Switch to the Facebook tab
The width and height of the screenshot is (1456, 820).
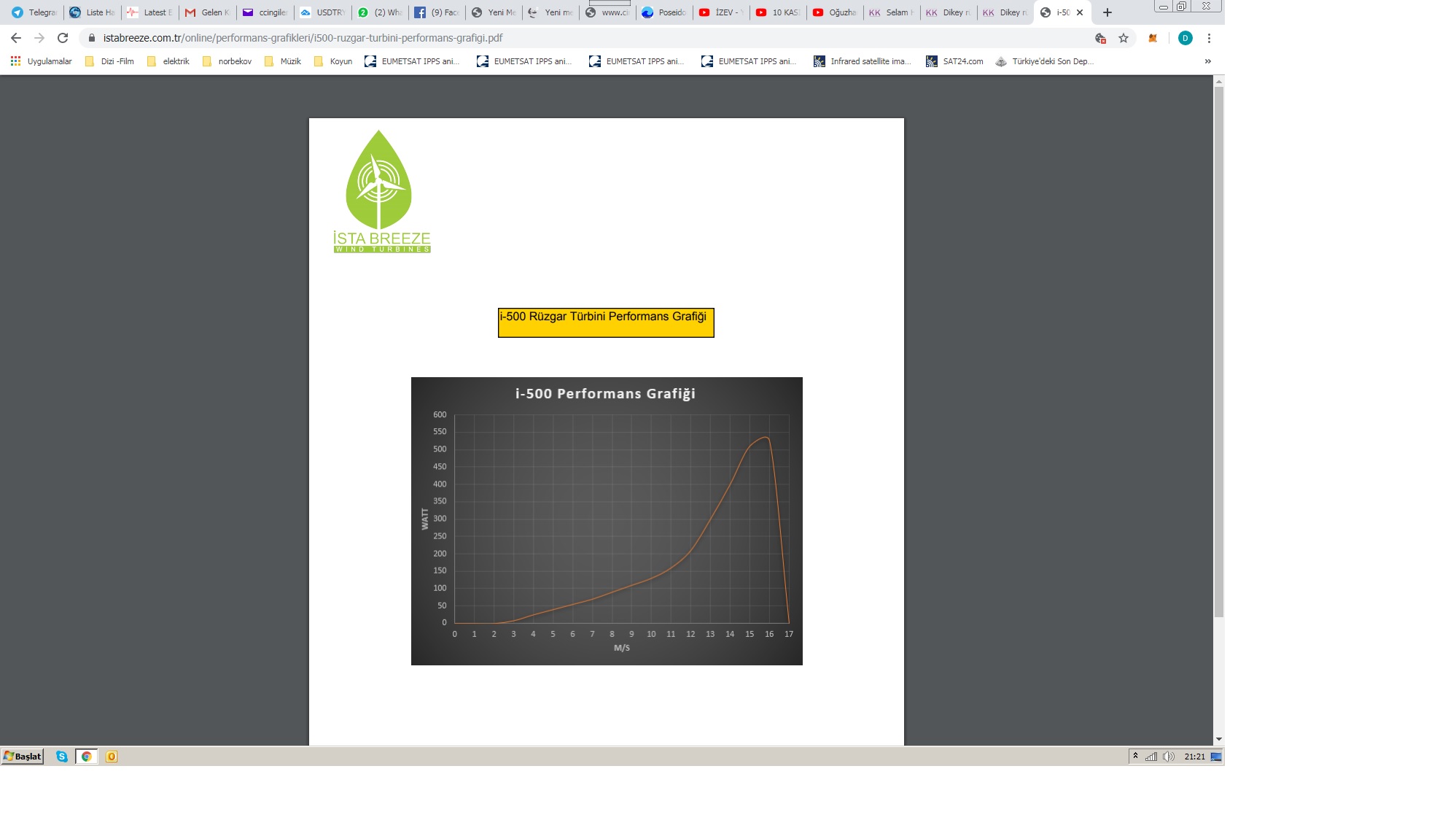click(x=437, y=12)
